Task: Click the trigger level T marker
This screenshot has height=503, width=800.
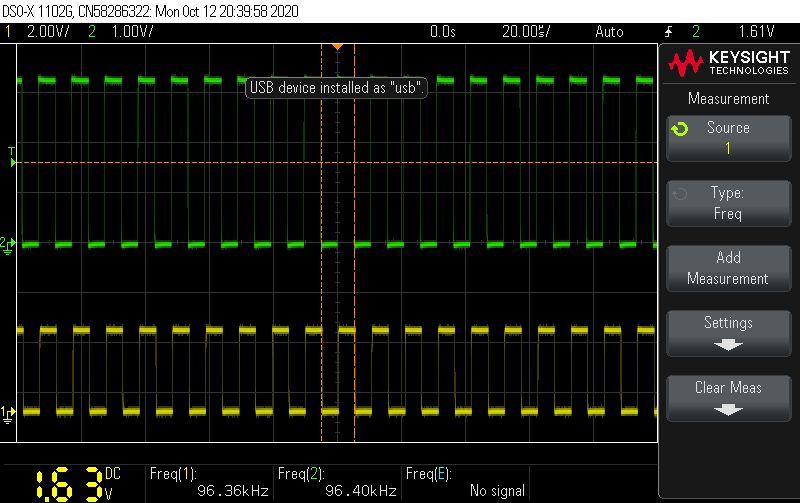Action: point(12,157)
